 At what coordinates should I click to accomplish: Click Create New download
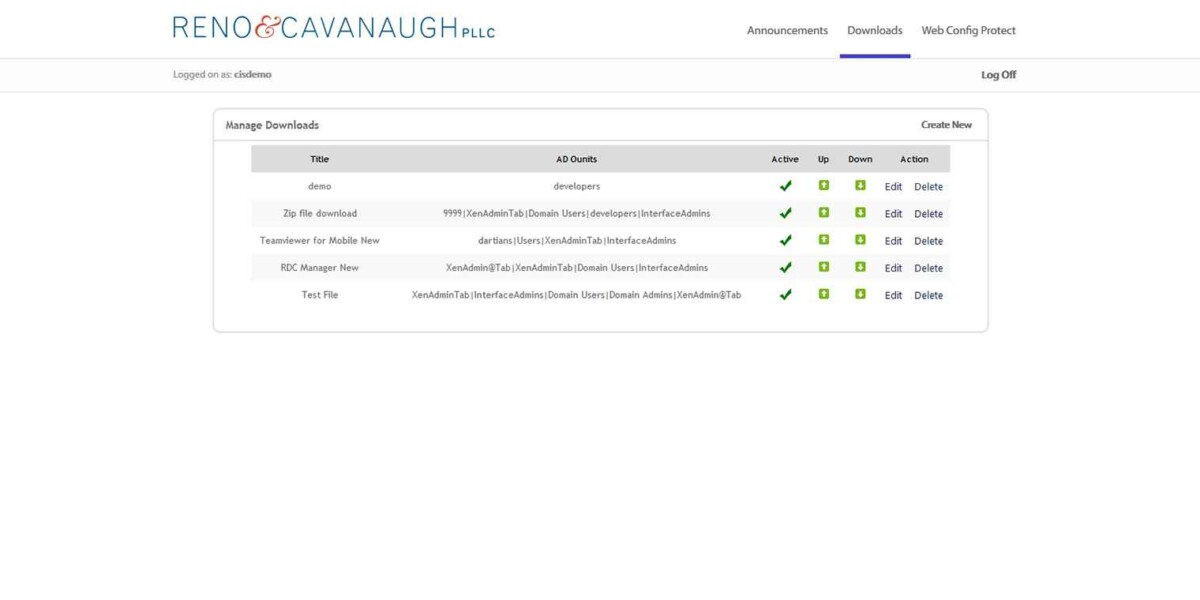(x=946, y=124)
